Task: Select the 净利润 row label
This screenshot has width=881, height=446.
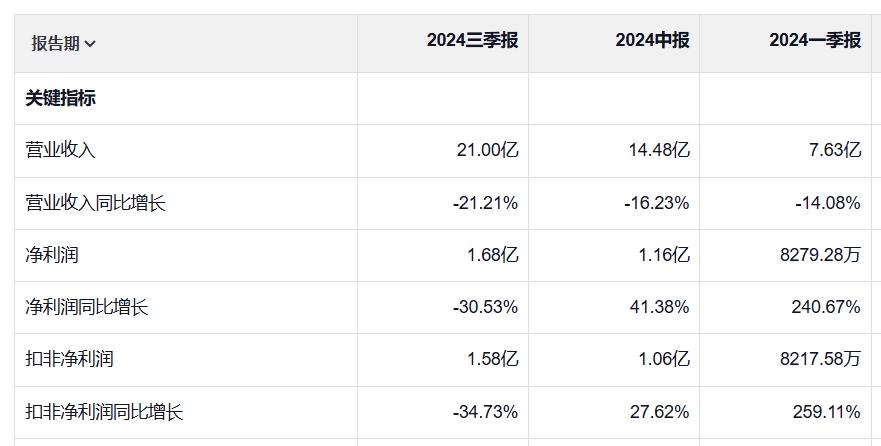Action: (52, 255)
